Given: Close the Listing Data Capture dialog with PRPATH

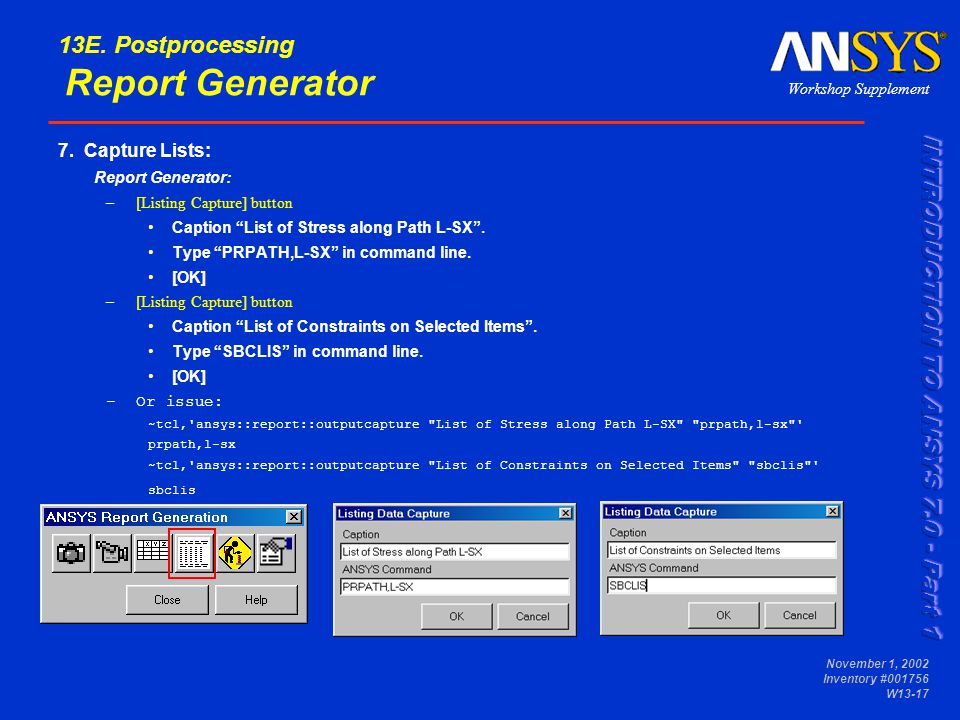Looking at the screenshot, I should click(565, 513).
